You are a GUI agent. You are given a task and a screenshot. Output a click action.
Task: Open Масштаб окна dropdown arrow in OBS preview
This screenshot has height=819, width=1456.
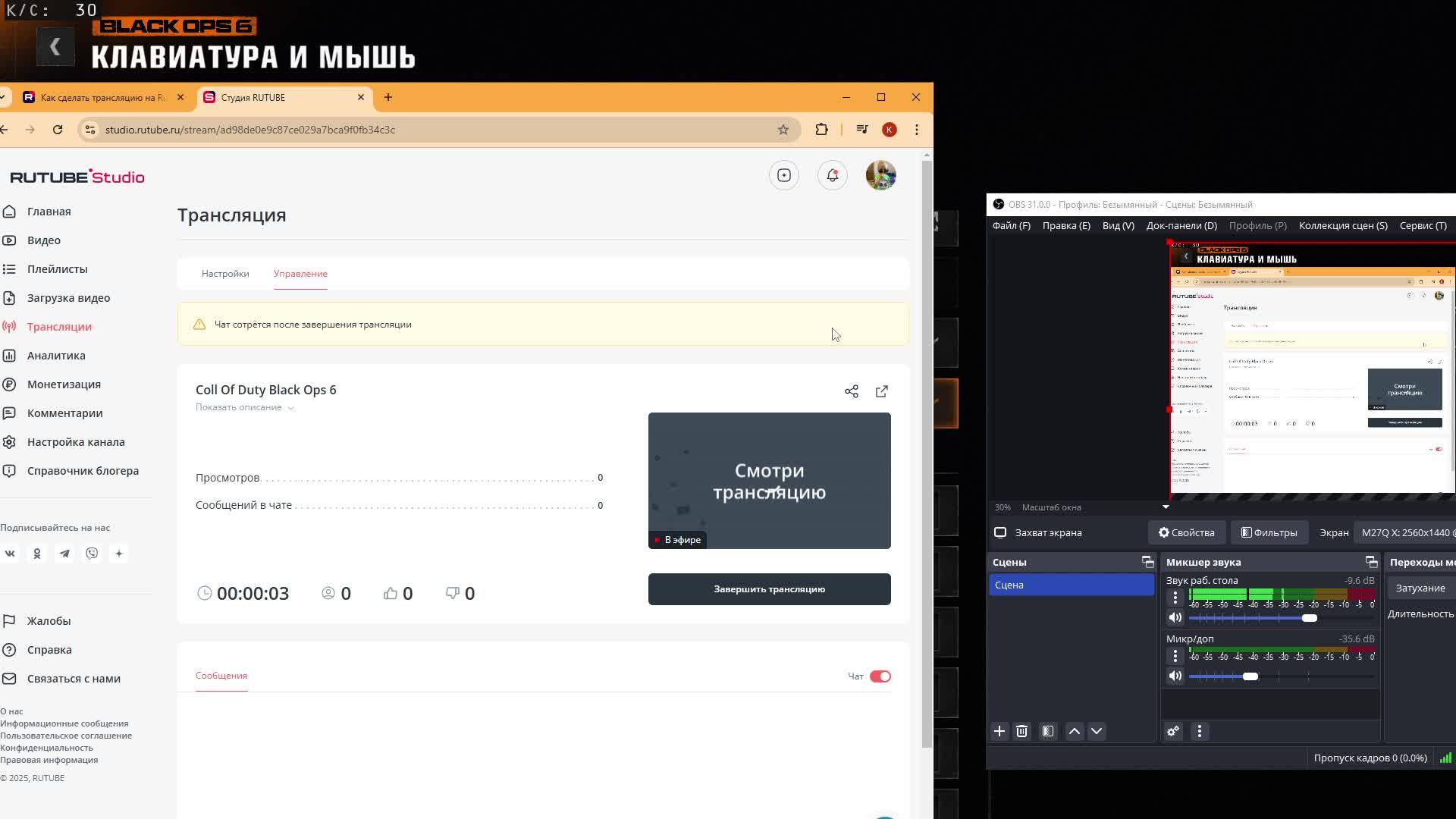tap(1166, 507)
